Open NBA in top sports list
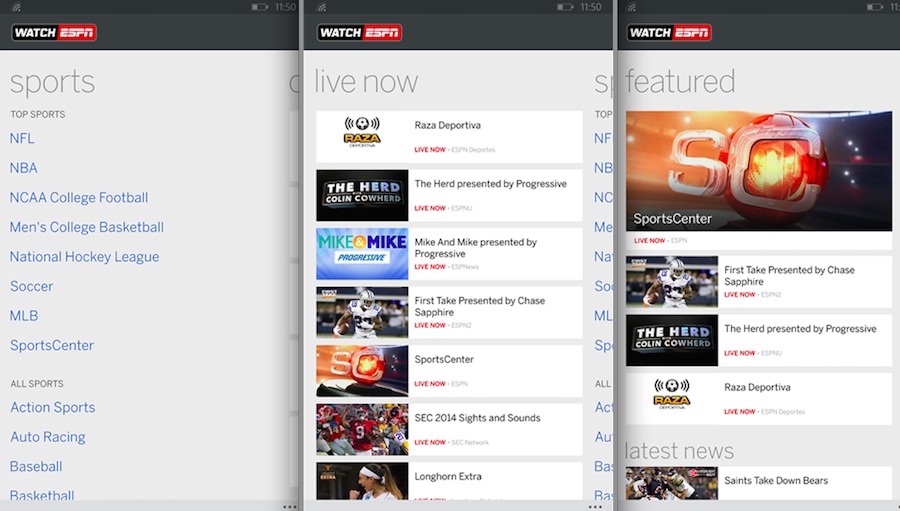 24,168
